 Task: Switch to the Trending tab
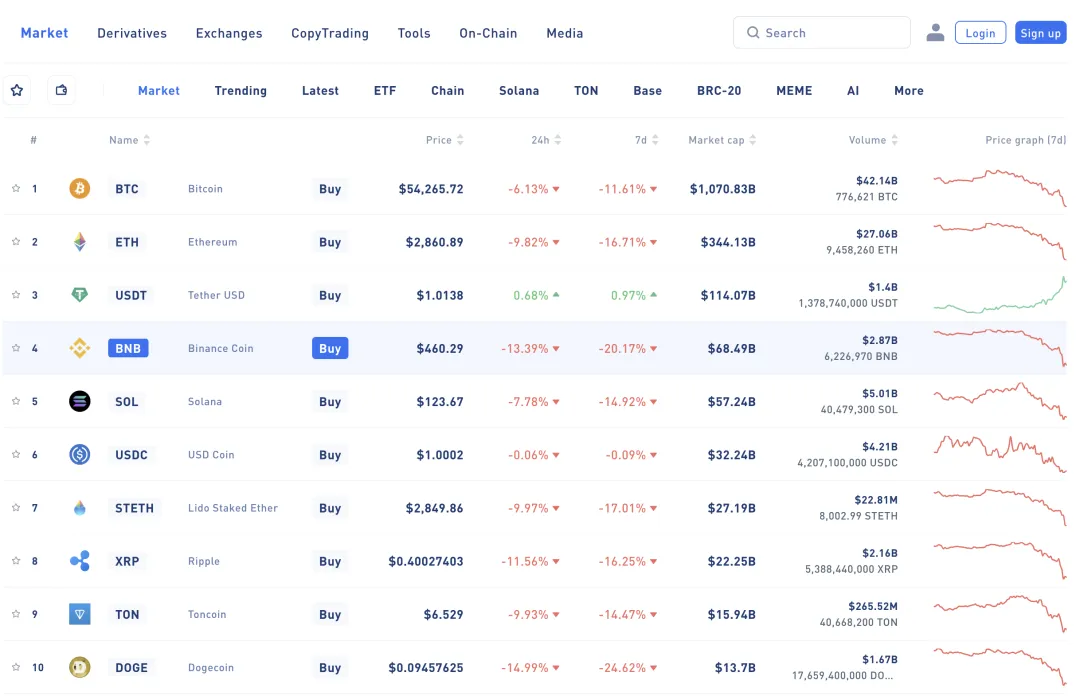pyautogui.click(x=240, y=90)
